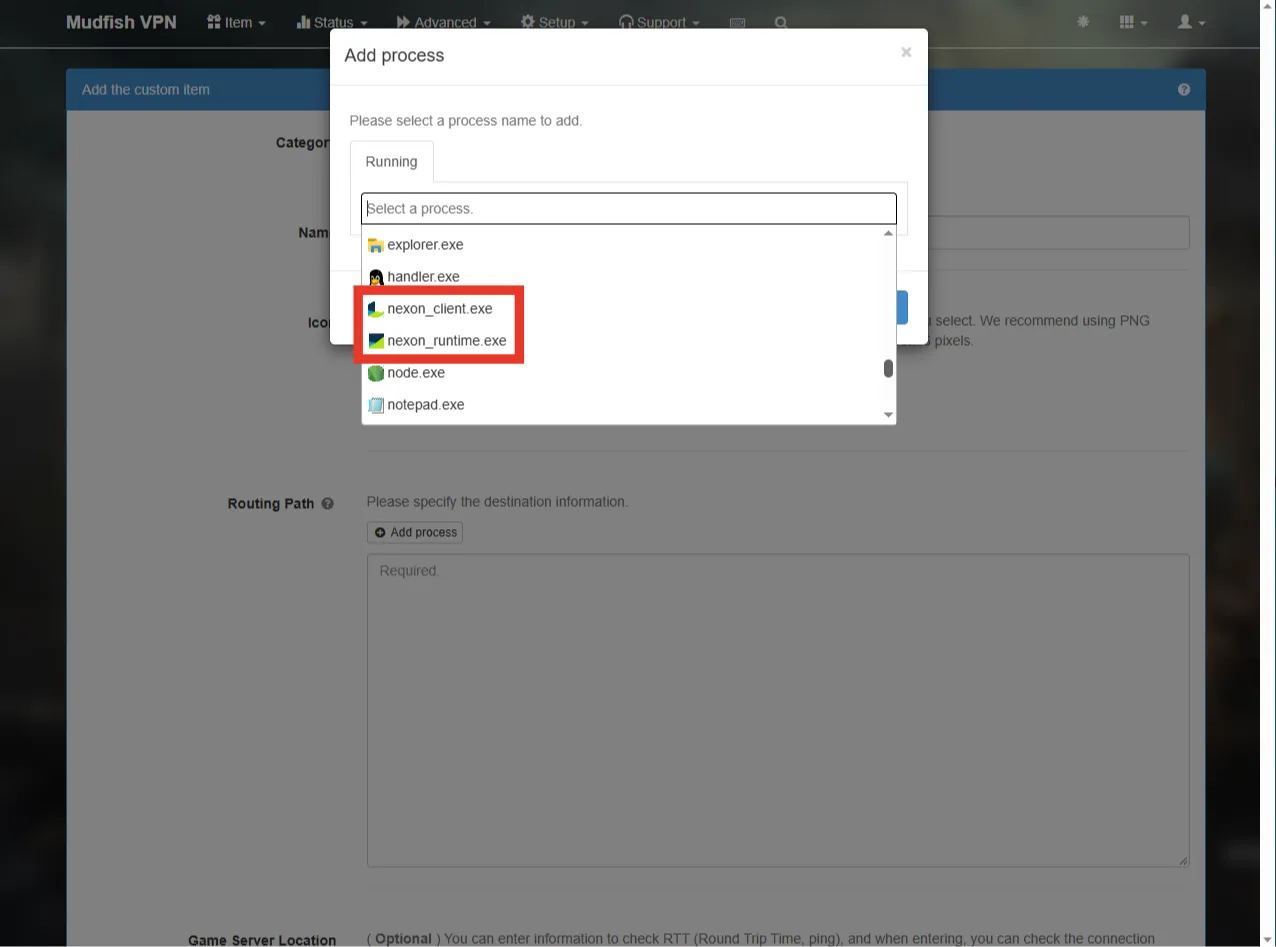The height and width of the screenshot is (947, 1276).
Task: Choose handler.exe from the process list
Action: coord(622,277)
